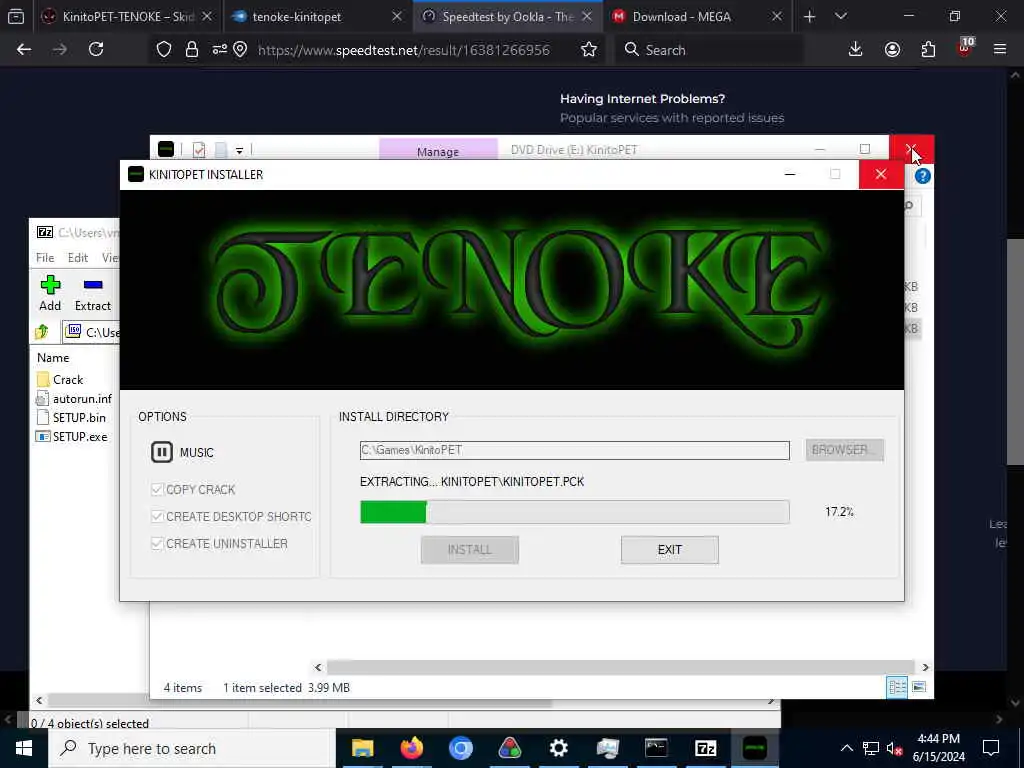Click the Name column header in 7-Zip

click(53, 357)
